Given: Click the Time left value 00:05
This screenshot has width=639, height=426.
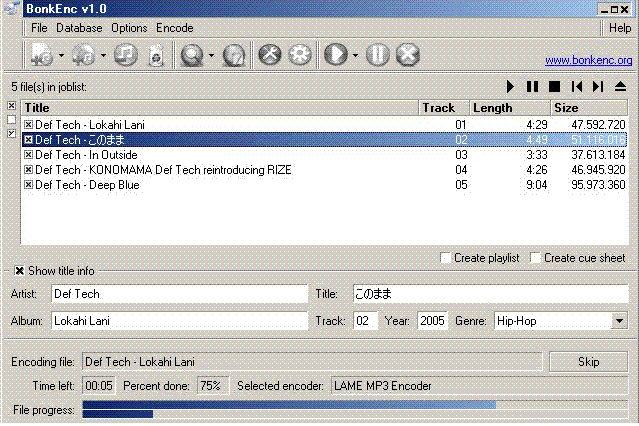Looking at the screenshot, I should pyautogui.click(x=99, y=386).
